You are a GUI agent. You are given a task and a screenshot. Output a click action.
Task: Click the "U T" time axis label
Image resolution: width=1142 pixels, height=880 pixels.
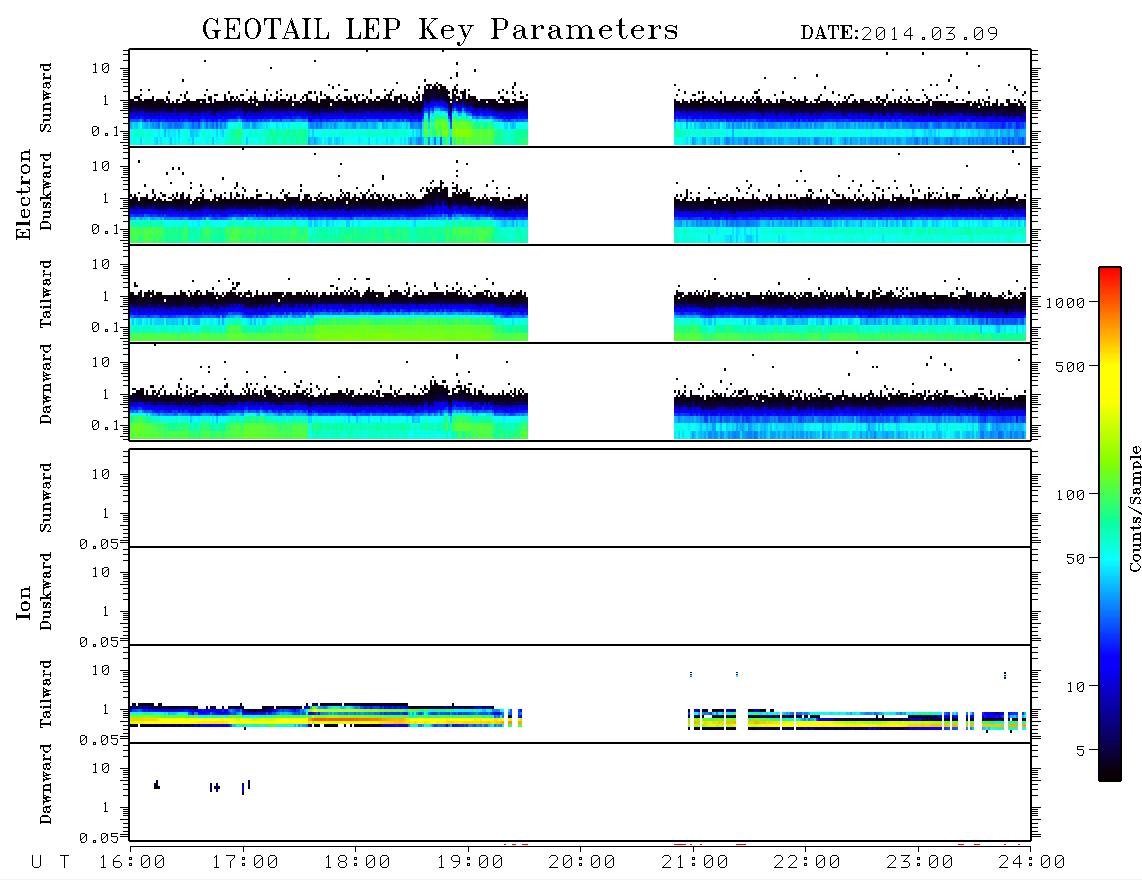click(x=50, y=863)
